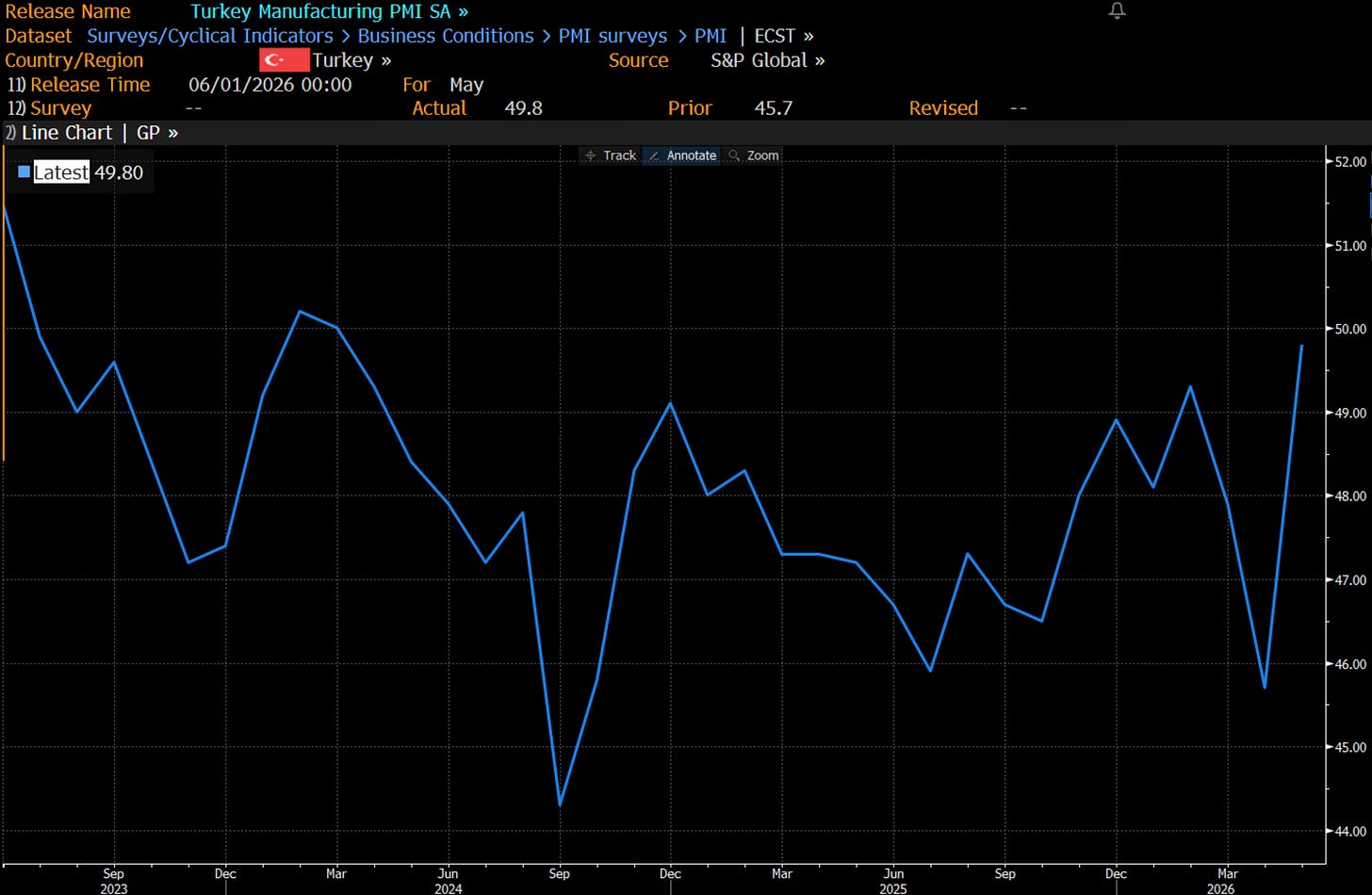This screenshot has width=1372, height=895.
Task: Choose the Zoom magnifier tool
Action: coord(754,155)
